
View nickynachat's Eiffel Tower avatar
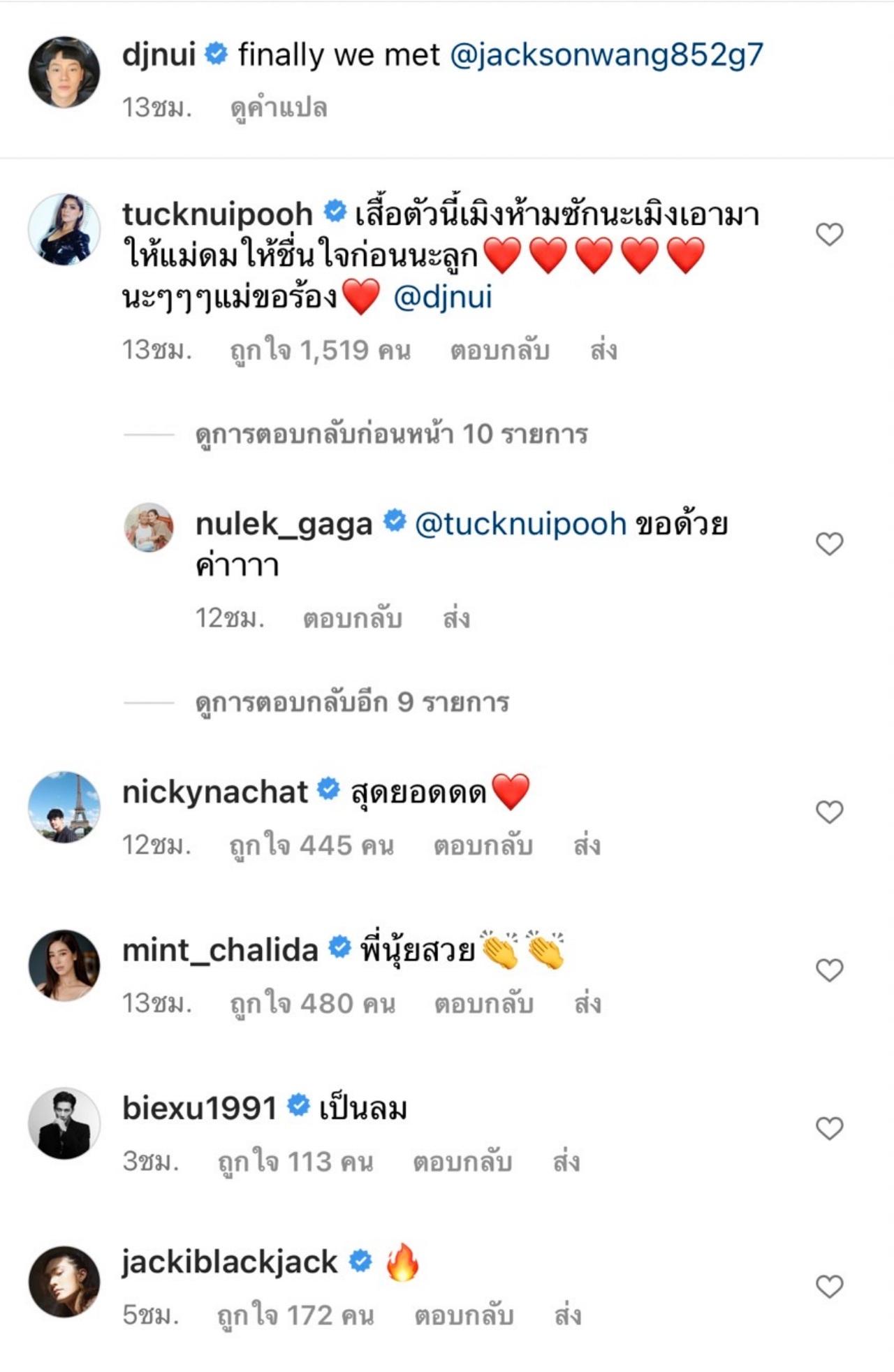point(64,807)
